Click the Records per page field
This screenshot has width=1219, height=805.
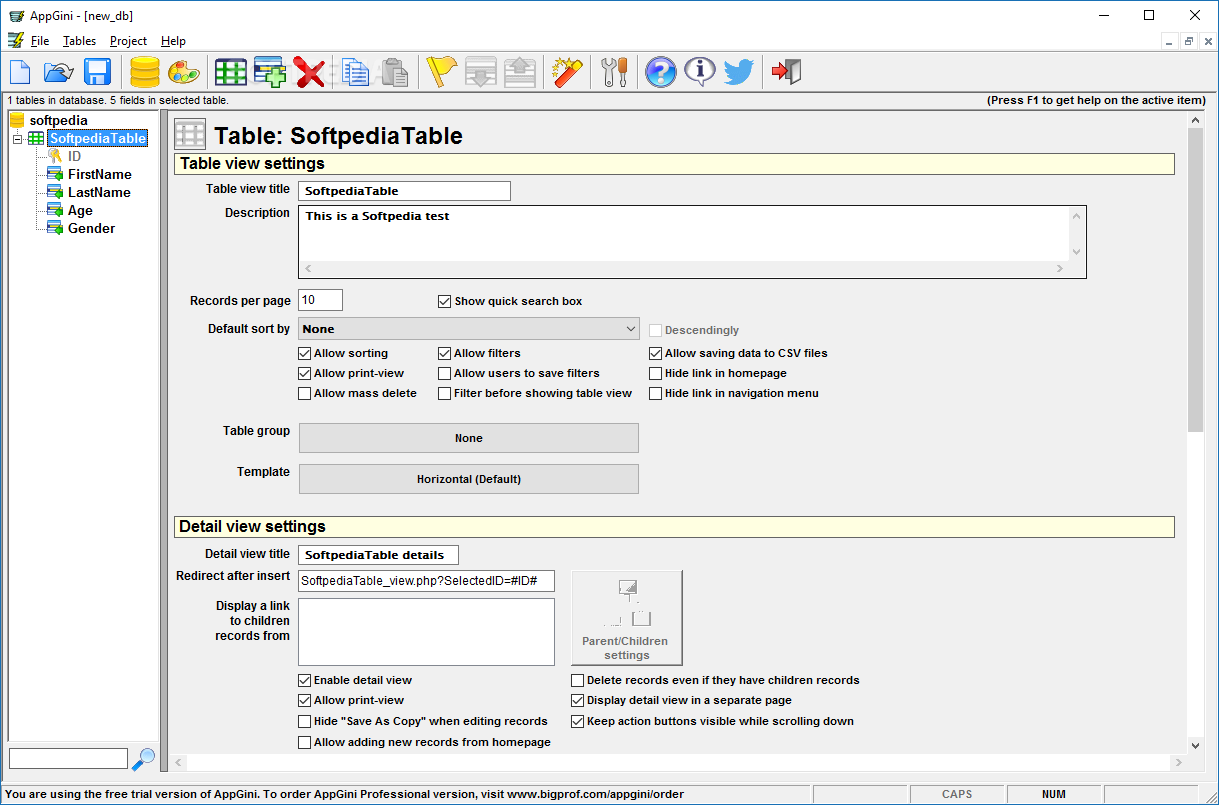click(x=320, y=300)
